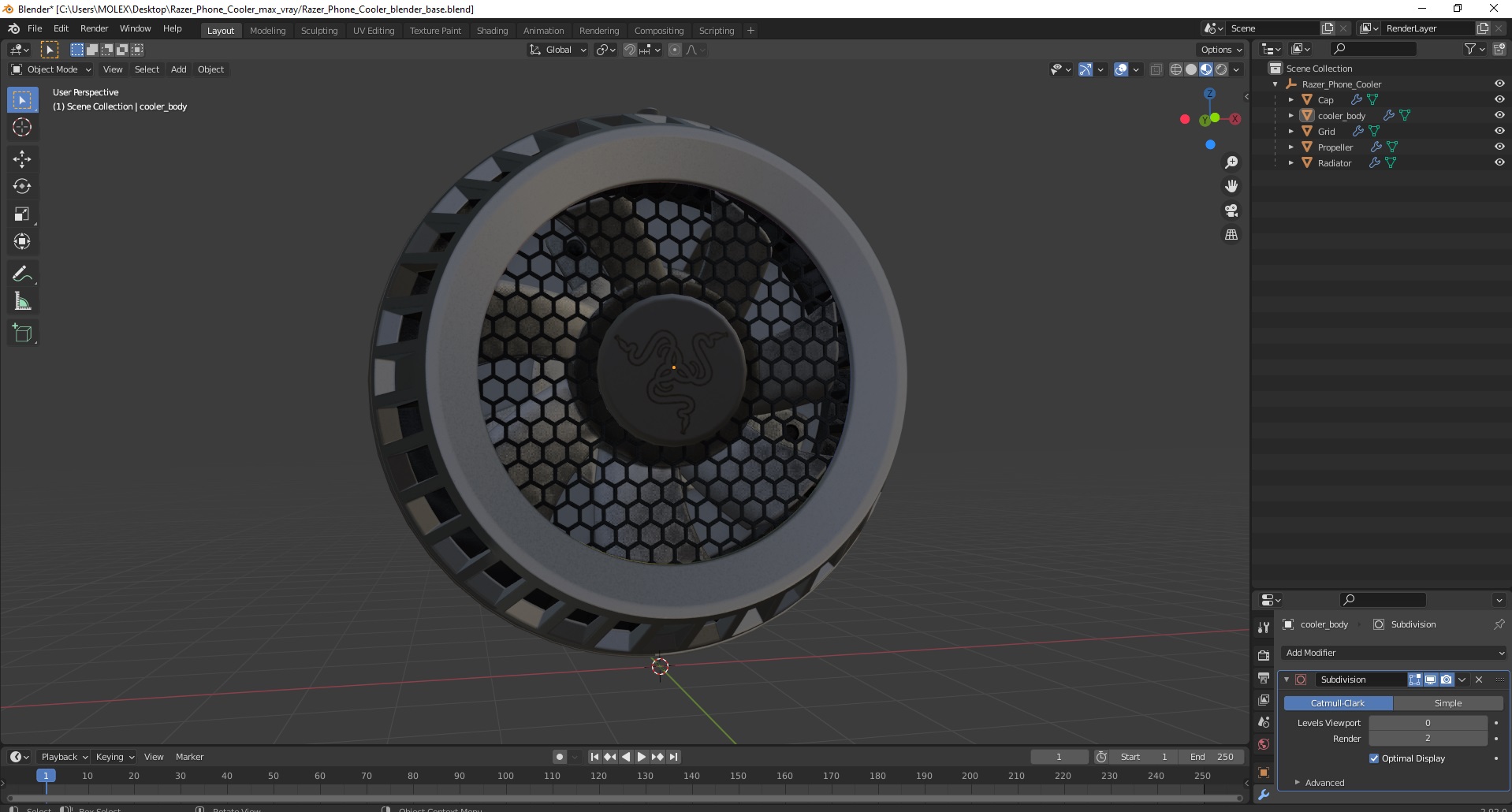Screen dimensions: 1512x812
Task: Expand the Propeller object tree
Action: point(1290,147)
